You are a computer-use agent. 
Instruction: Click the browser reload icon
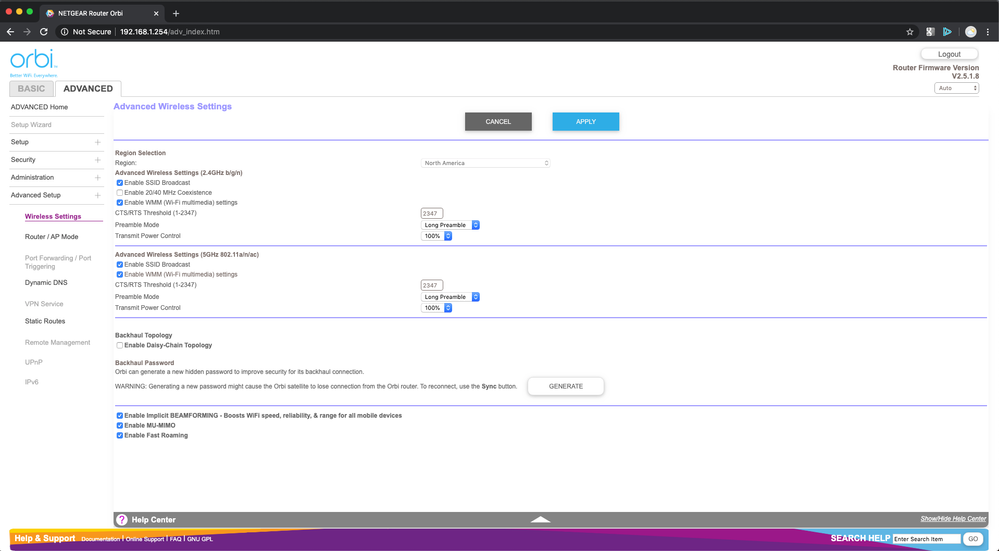(43, 32)
